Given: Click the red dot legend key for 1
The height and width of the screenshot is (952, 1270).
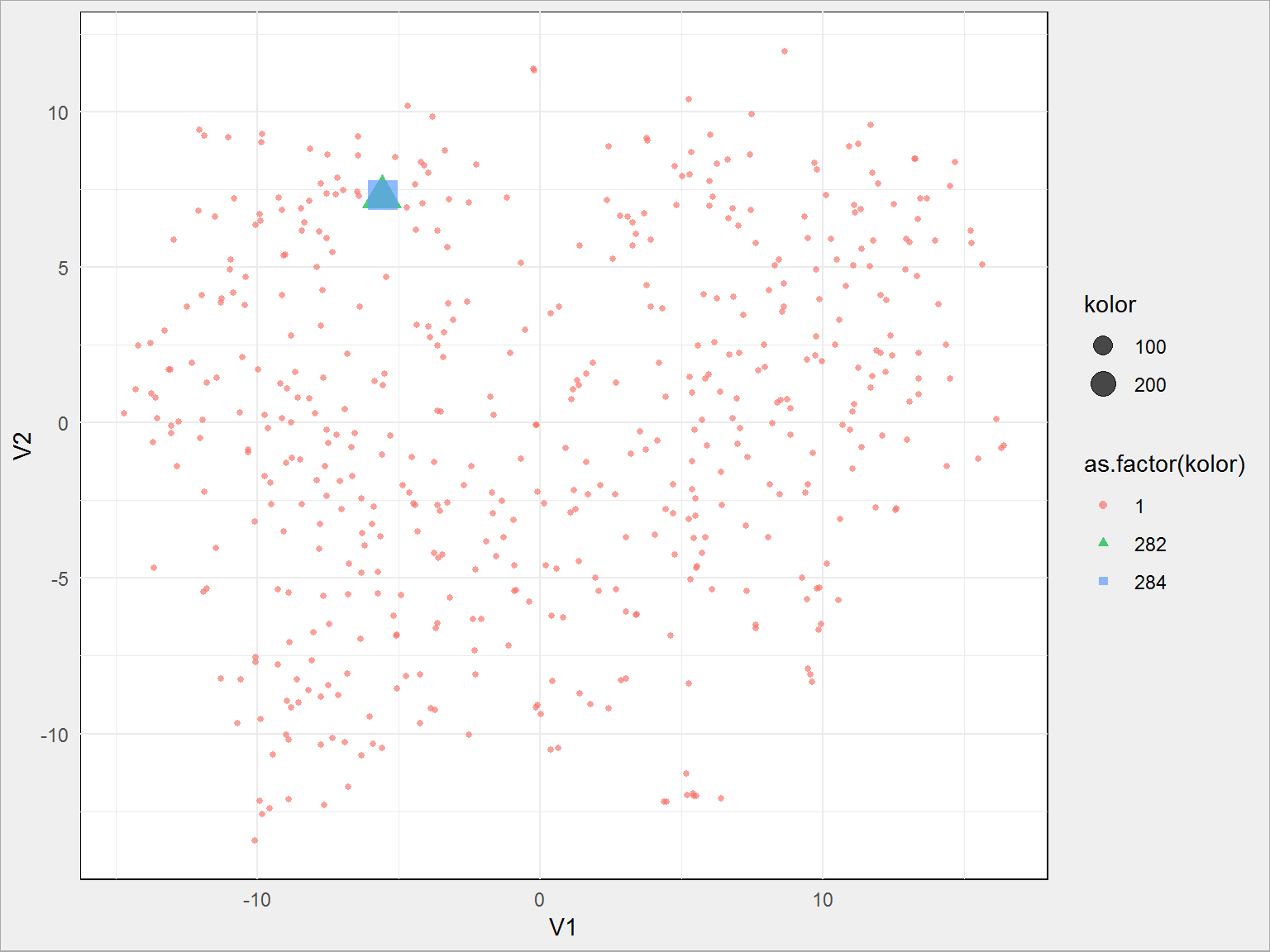Looking at the screenshot, I should 1103,505.
